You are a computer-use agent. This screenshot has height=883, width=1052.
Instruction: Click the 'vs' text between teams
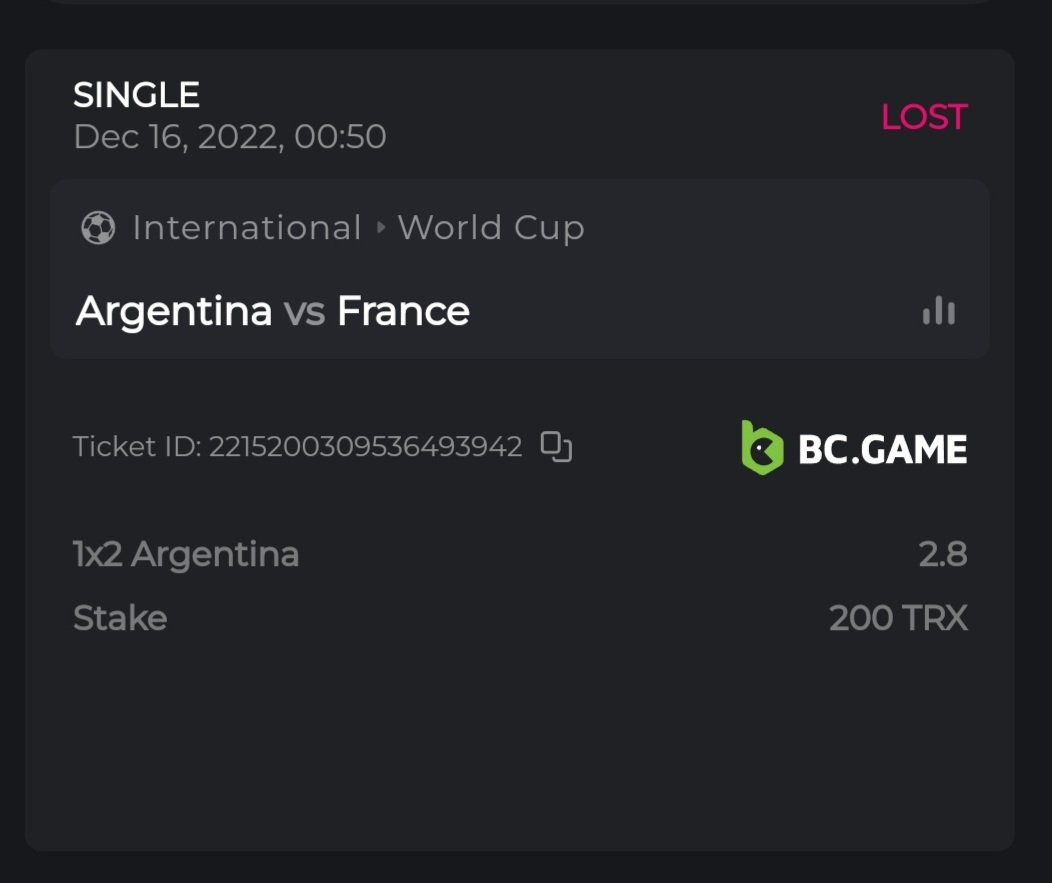(304, 312)
